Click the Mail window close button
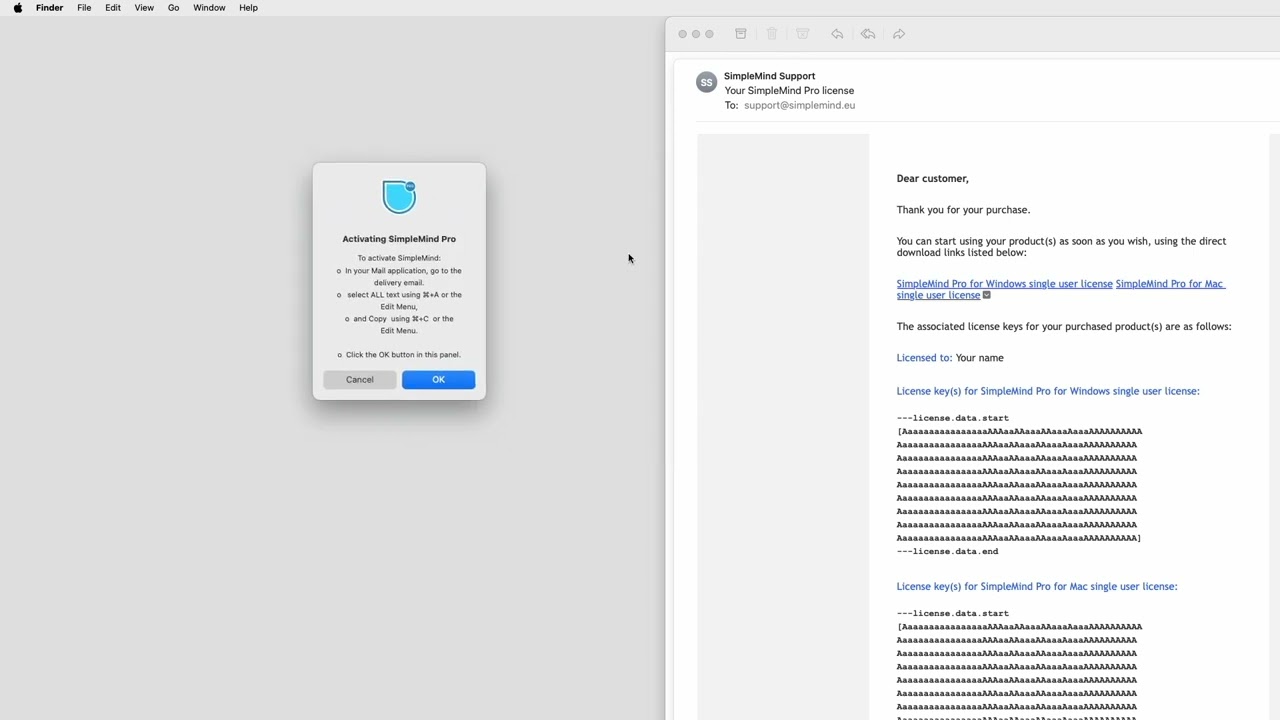Image resolution: width=1280 pixels, height=720 pixels. pyautogui.click(x=683, y=34)
